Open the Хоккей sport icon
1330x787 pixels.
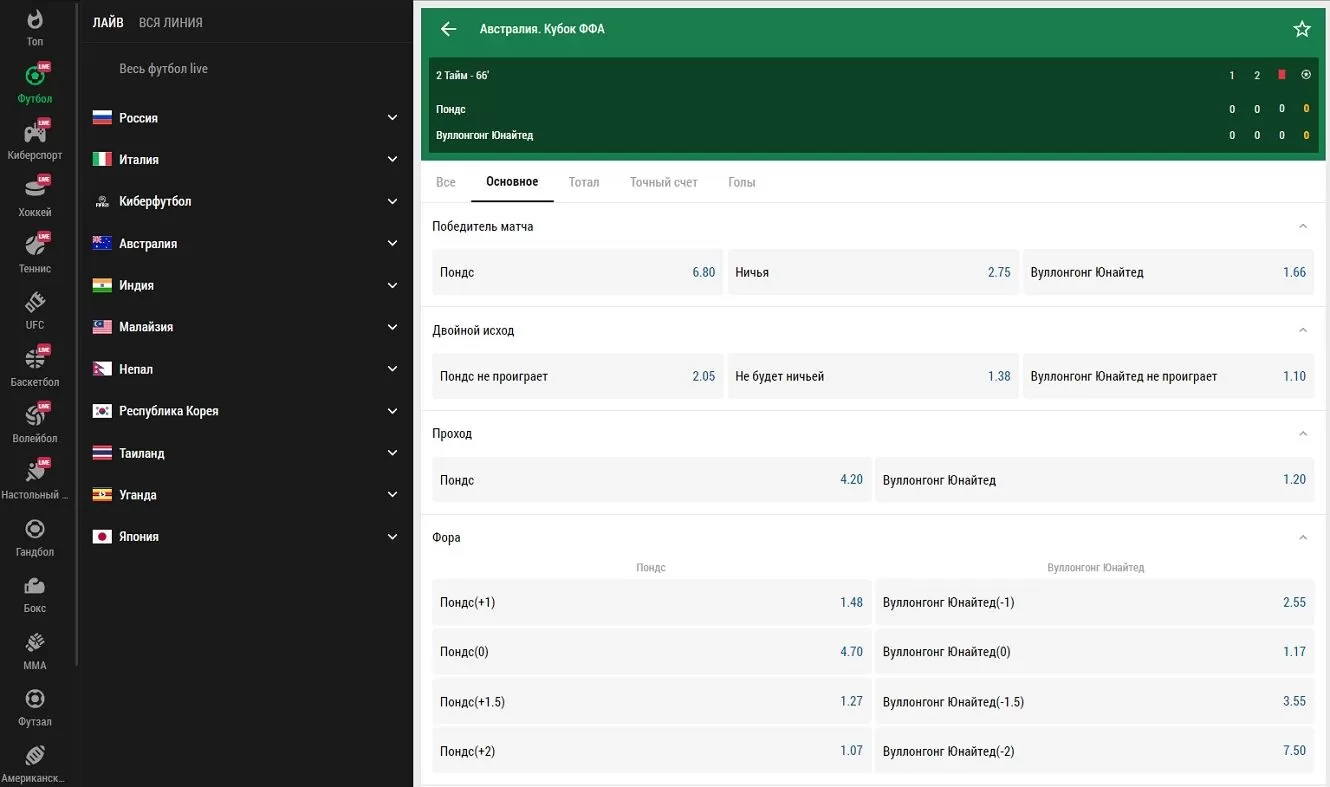coord(35,190)
